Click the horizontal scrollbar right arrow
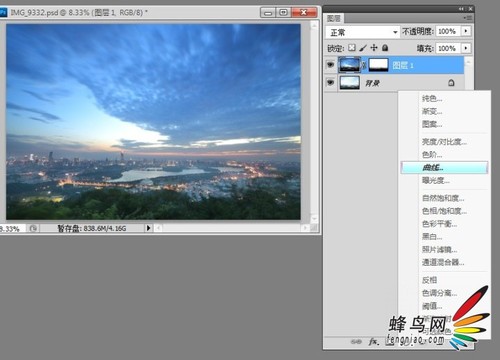The width and height of the screenshot is (500, 360). point(305,228)
